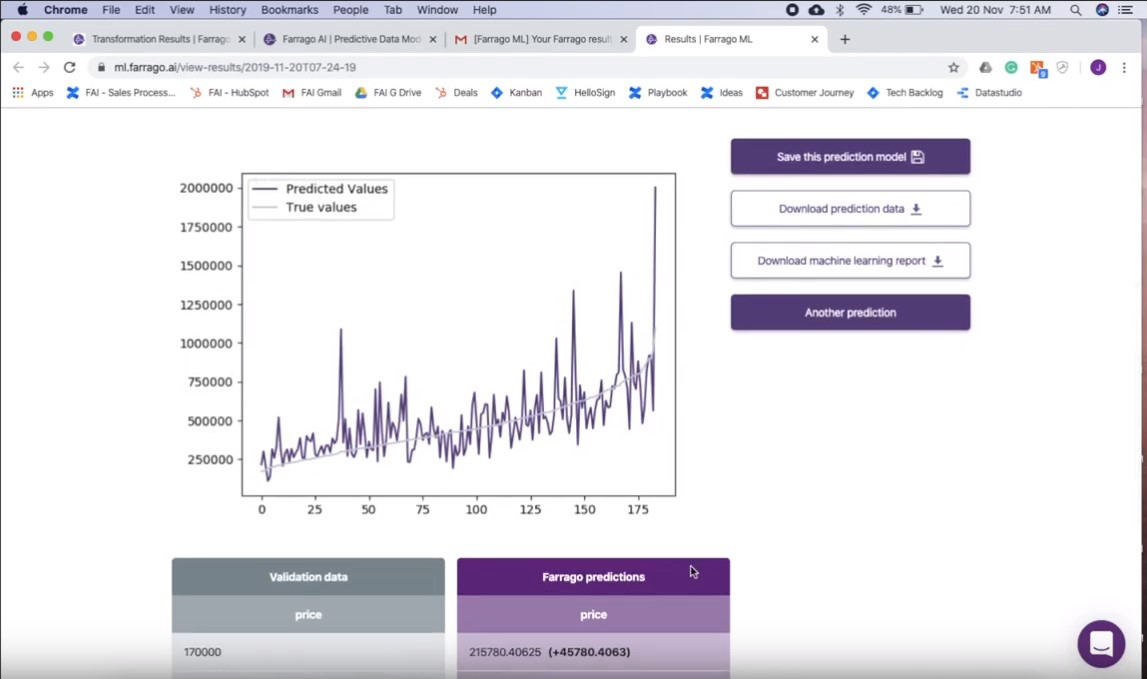This screenshot has height=679, width=1147.
Task: Open a new browser tab
Action: (x=845, y=40)
